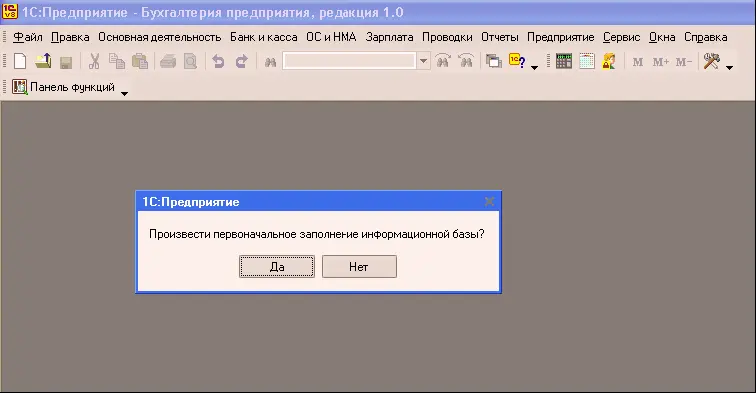Screen dimensions: 756x393
Task: Expand arrow next to the help icon
Action: 534,68
